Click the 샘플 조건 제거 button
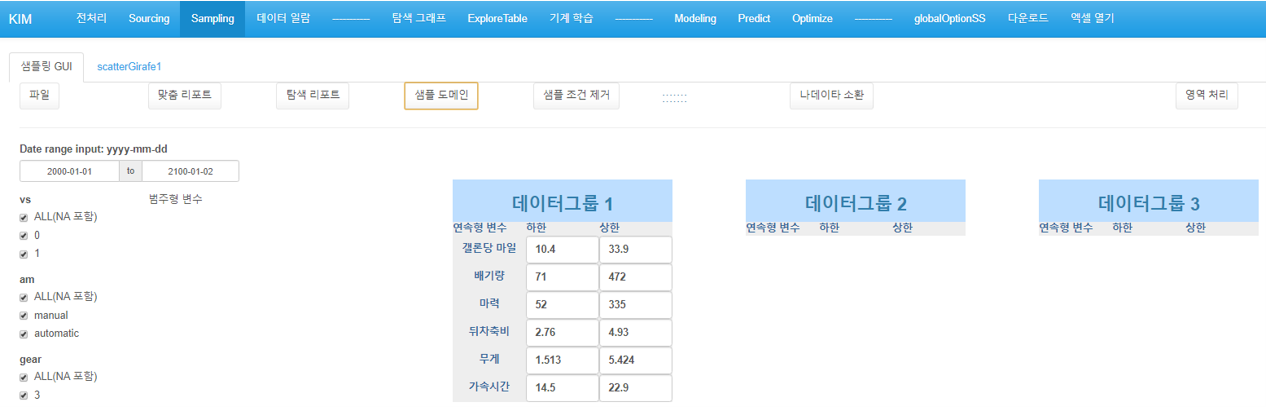The width and height of the screenshot is (1266, 407). pyautogui.click(x=576, y=95)
